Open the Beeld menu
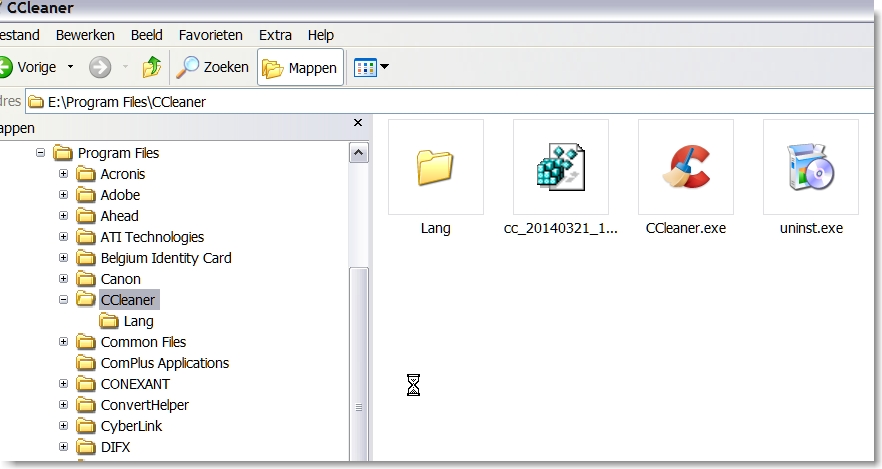Image resolution: width=882 pixels, height=469 pixels. [x=147, y=35]
